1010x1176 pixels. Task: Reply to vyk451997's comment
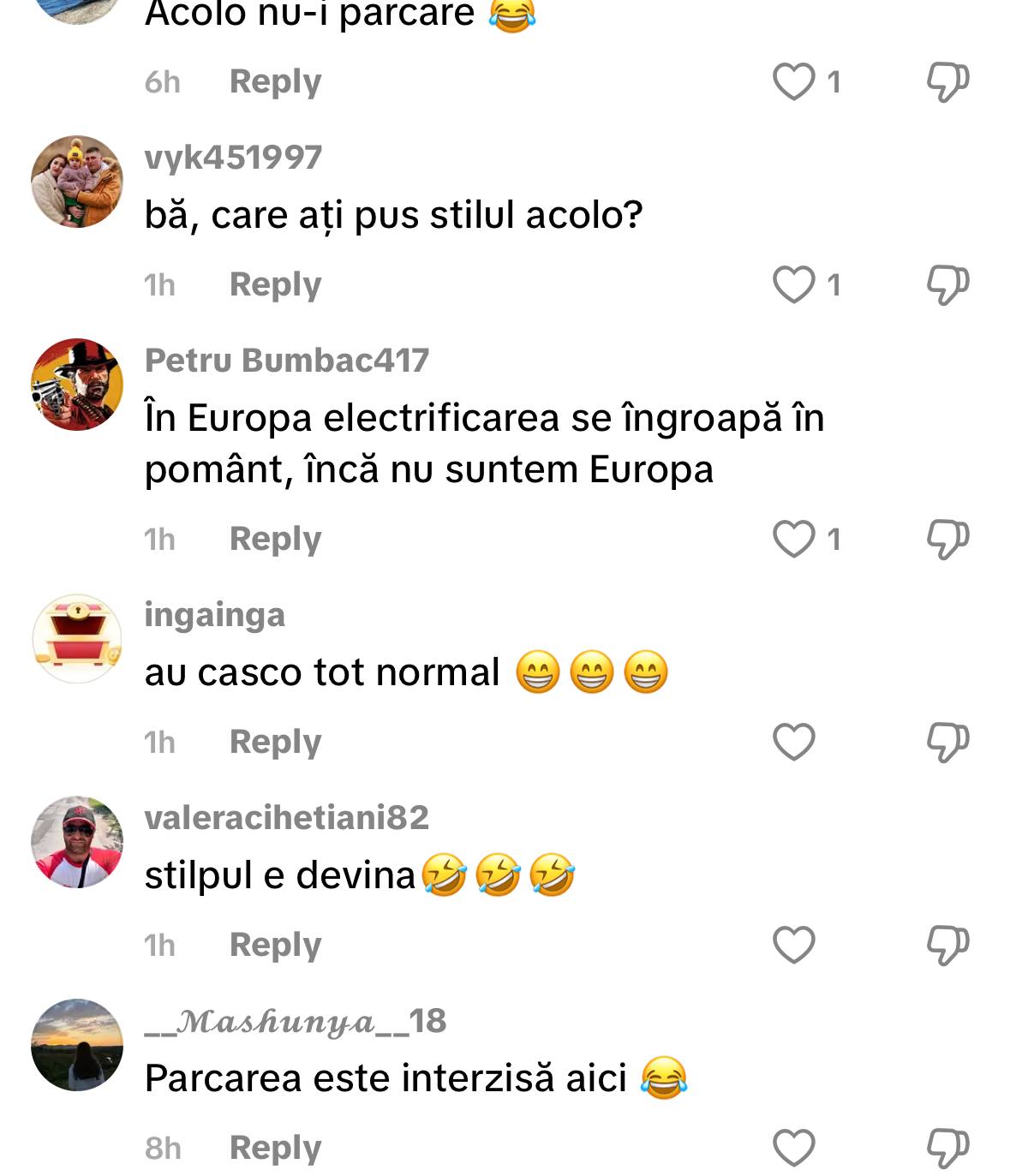pyautogui.click(x=275, y=284)
